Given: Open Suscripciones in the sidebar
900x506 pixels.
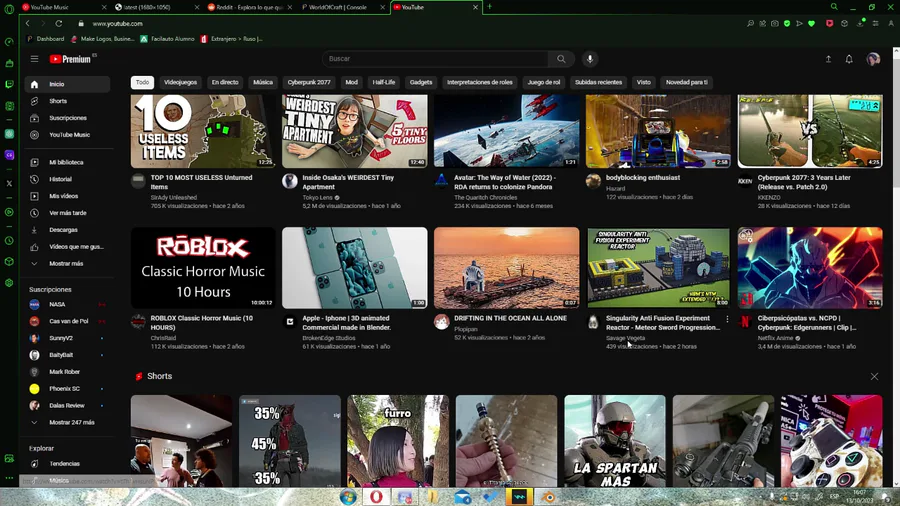Looking at the screenshot, I should coord(67,118).
